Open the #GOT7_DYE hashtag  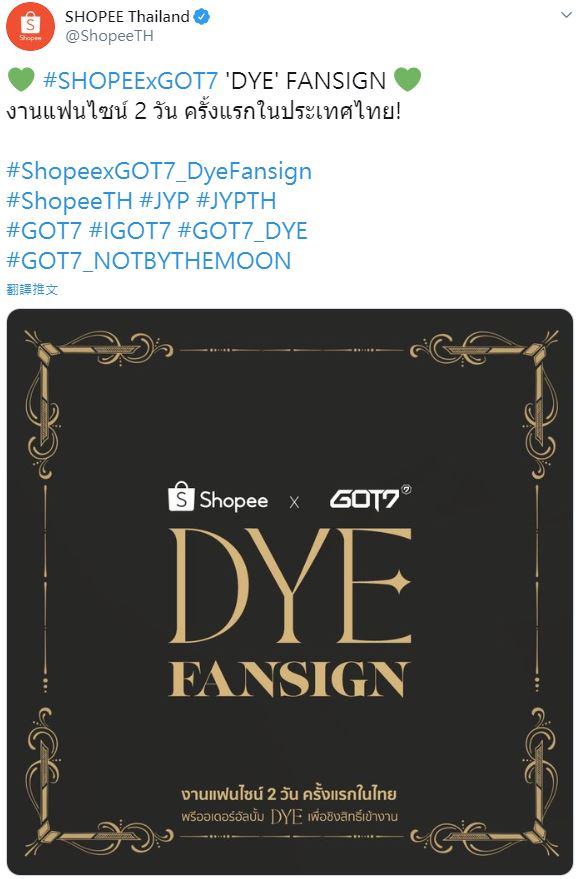pos(242,231)
